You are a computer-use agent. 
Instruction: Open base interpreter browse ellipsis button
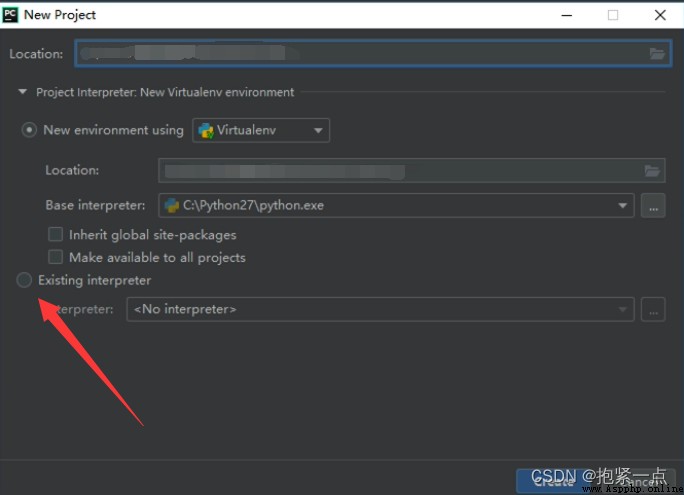tap(653, 205)
